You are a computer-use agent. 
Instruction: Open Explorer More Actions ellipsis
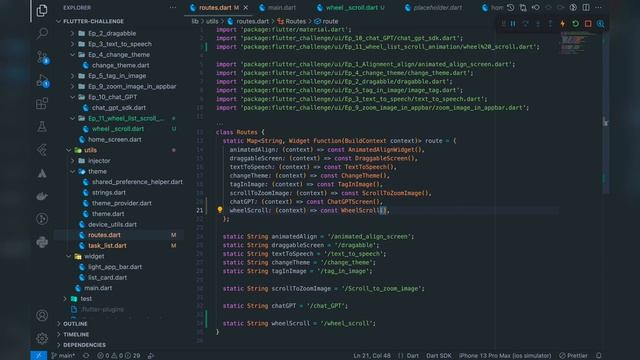(173, 7)
